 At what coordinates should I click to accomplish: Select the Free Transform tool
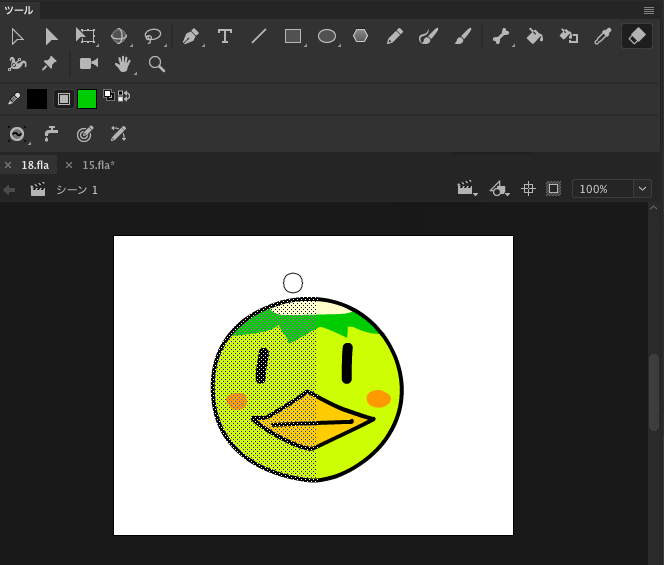coord(85,36)
